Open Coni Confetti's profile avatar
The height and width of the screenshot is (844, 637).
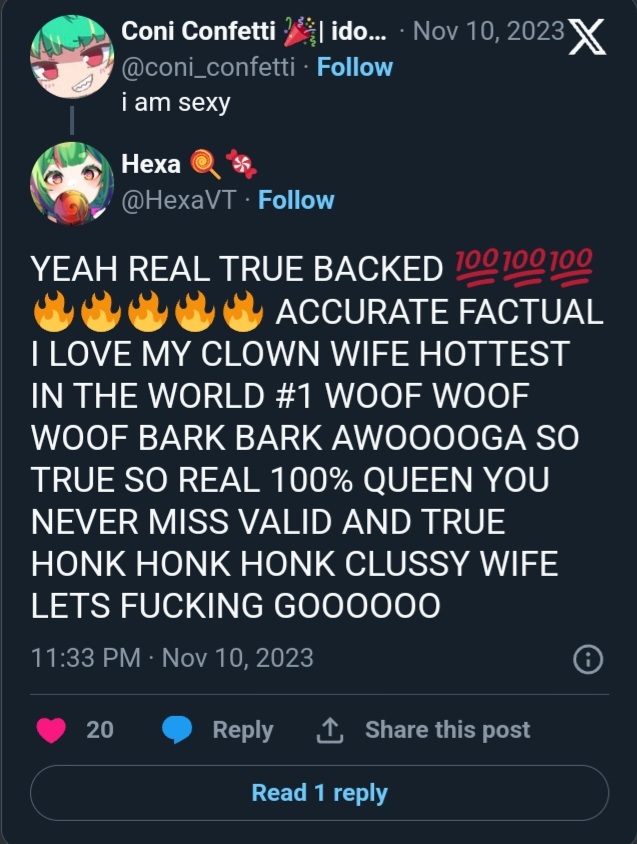click(x=72, y=57)
